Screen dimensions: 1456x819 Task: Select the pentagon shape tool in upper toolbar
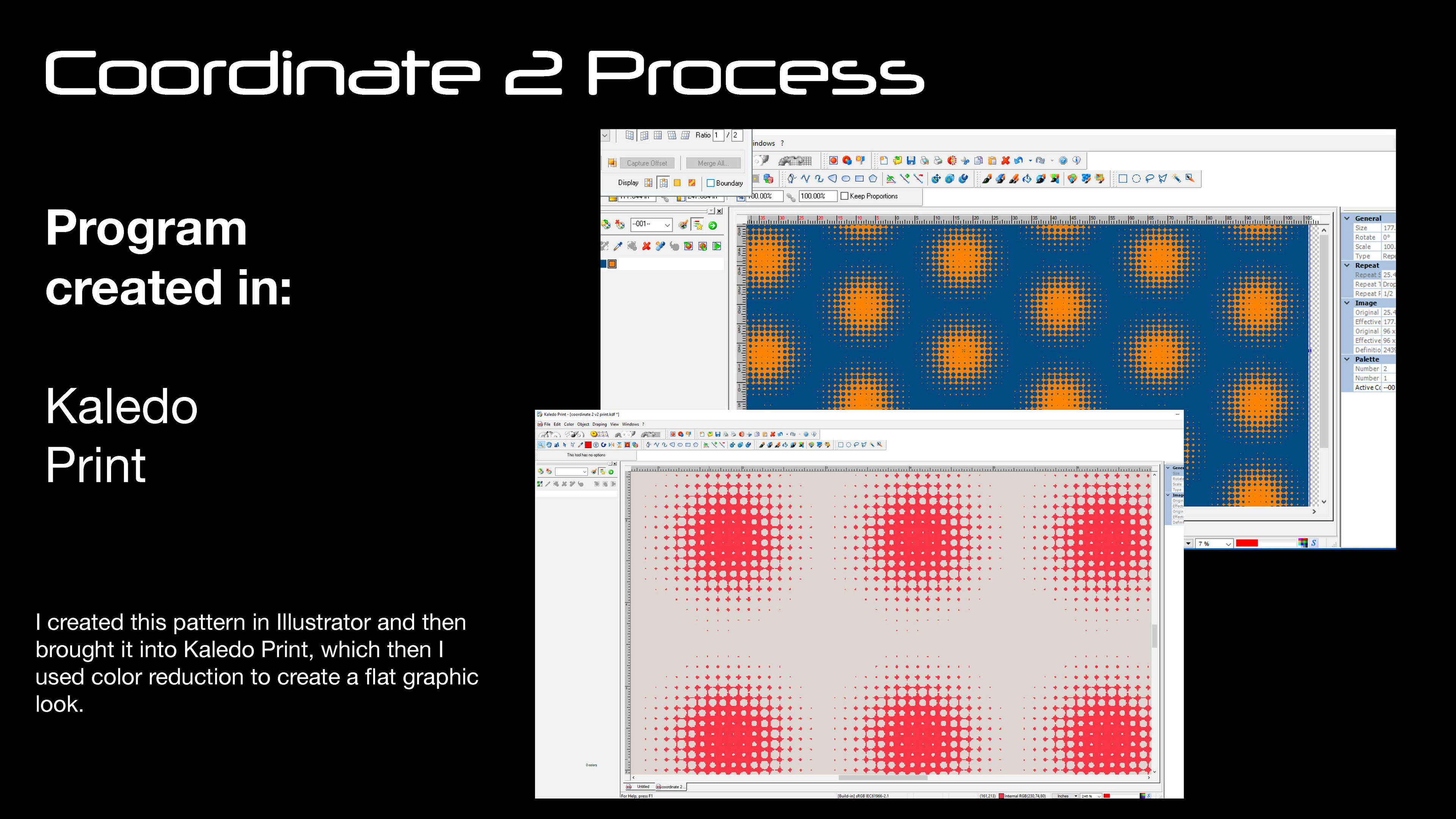(873, 179)
